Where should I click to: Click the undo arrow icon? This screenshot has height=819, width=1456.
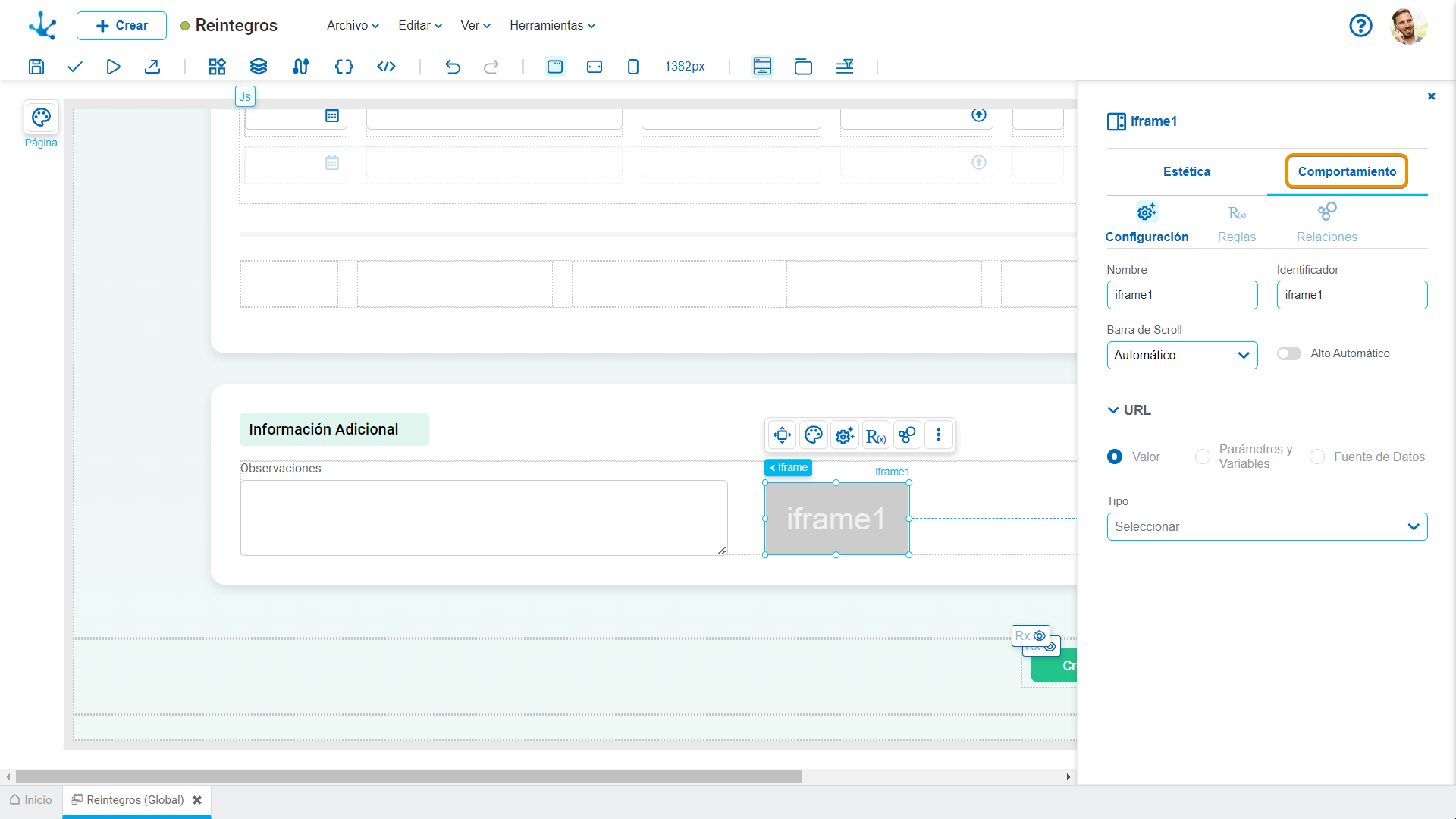coord(453,67)
